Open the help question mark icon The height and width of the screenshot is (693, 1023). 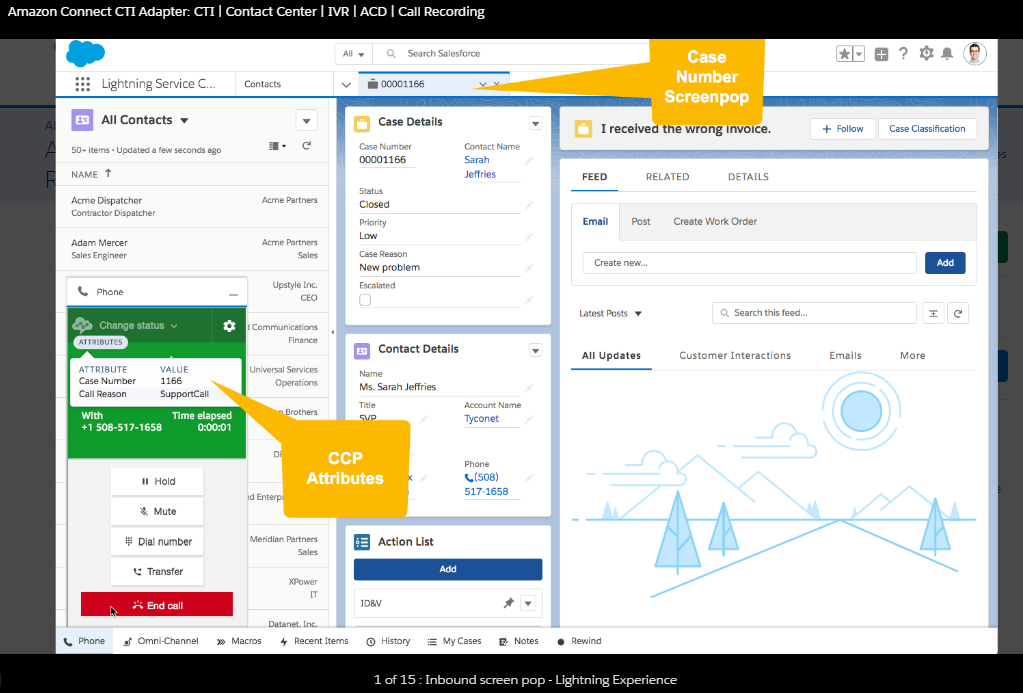click(903, 54)
